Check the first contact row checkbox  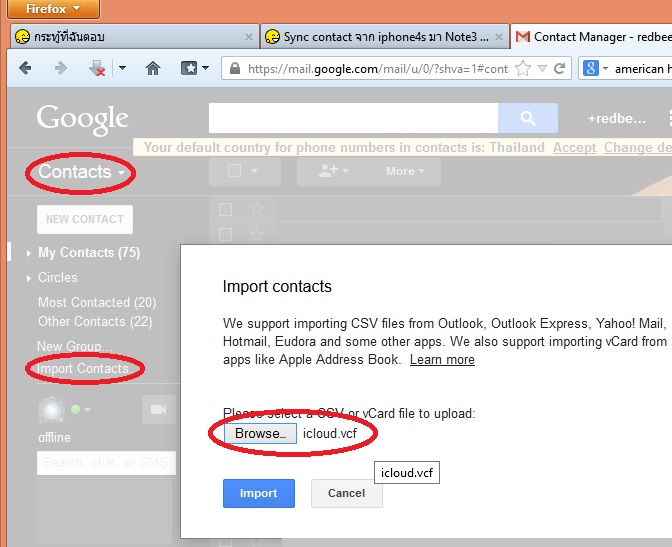tap(225, 209)
